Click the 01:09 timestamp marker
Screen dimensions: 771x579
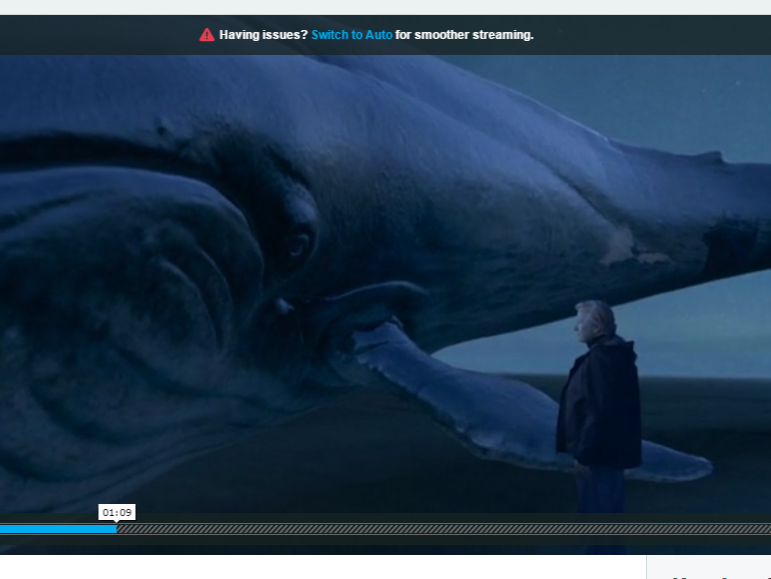117,513
